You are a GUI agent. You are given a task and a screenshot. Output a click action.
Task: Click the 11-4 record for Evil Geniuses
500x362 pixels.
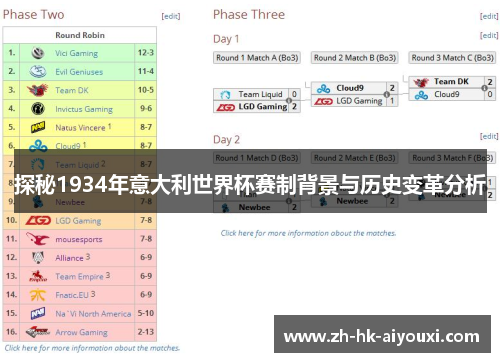146,71
